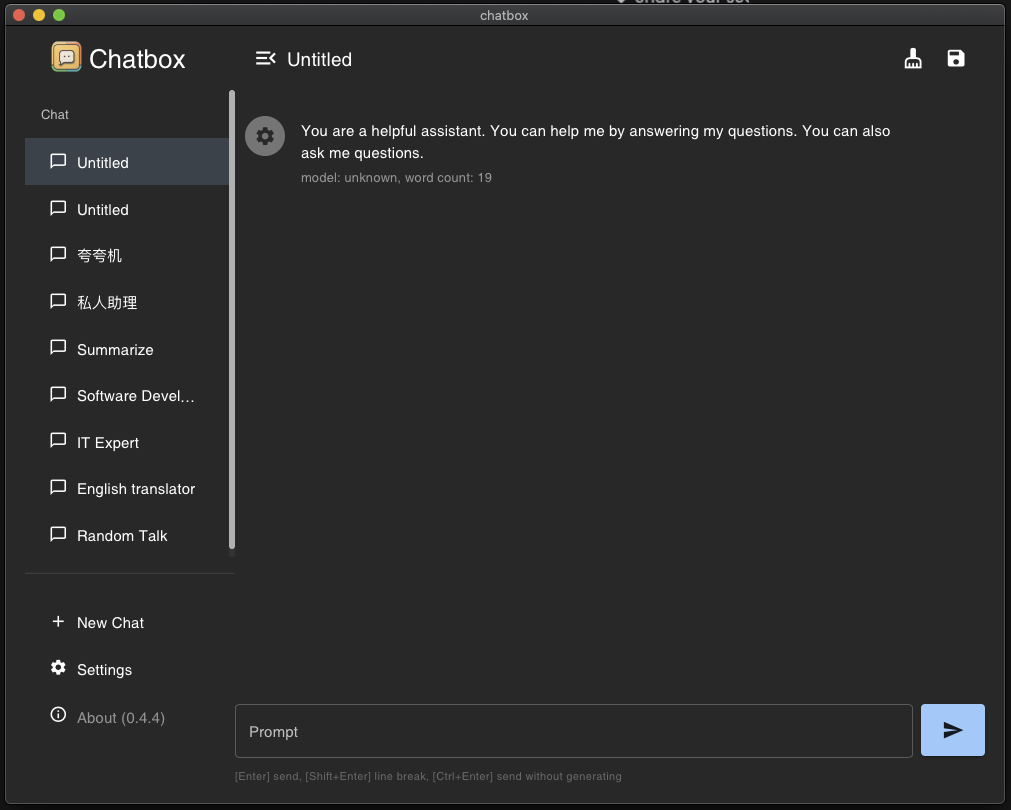Viewport: 1011px width, 810px height.
Task: Click the Untitled conversation title in header
Action: point(319,59)
